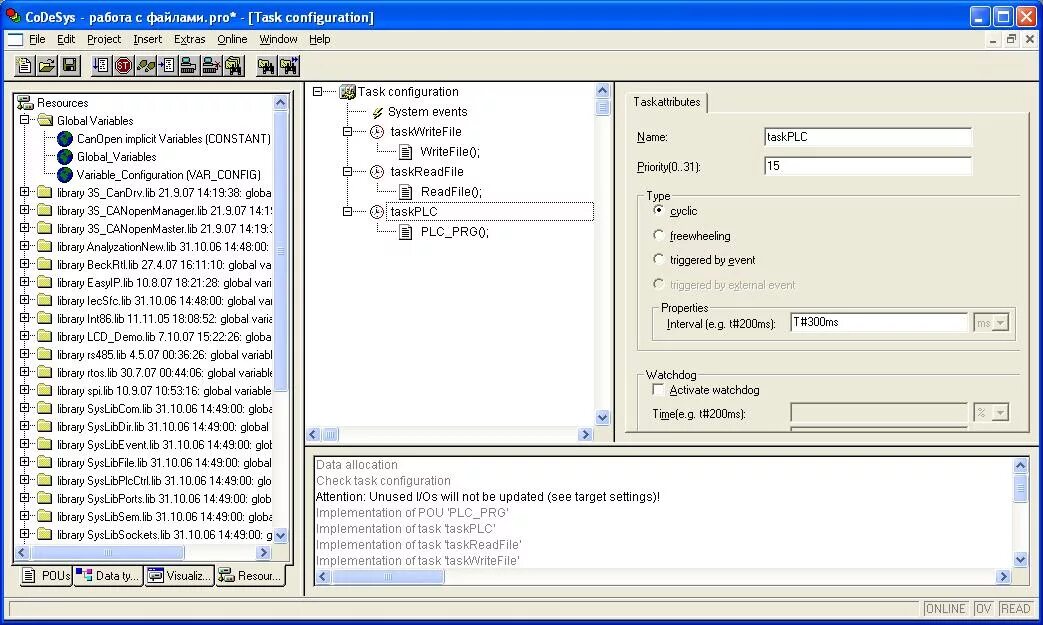Open the watchdog Time unit dropdown
This screenshot has height=625, width=1043.
[1000, 413]
